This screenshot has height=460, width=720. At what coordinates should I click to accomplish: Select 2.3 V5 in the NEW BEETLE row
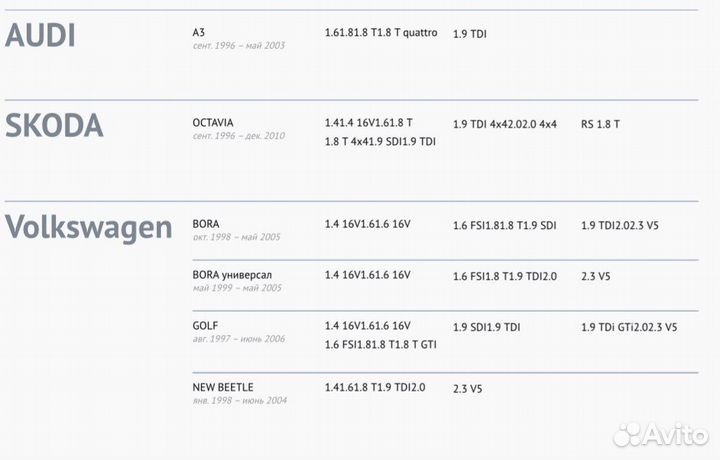click(x=467, y=387)
